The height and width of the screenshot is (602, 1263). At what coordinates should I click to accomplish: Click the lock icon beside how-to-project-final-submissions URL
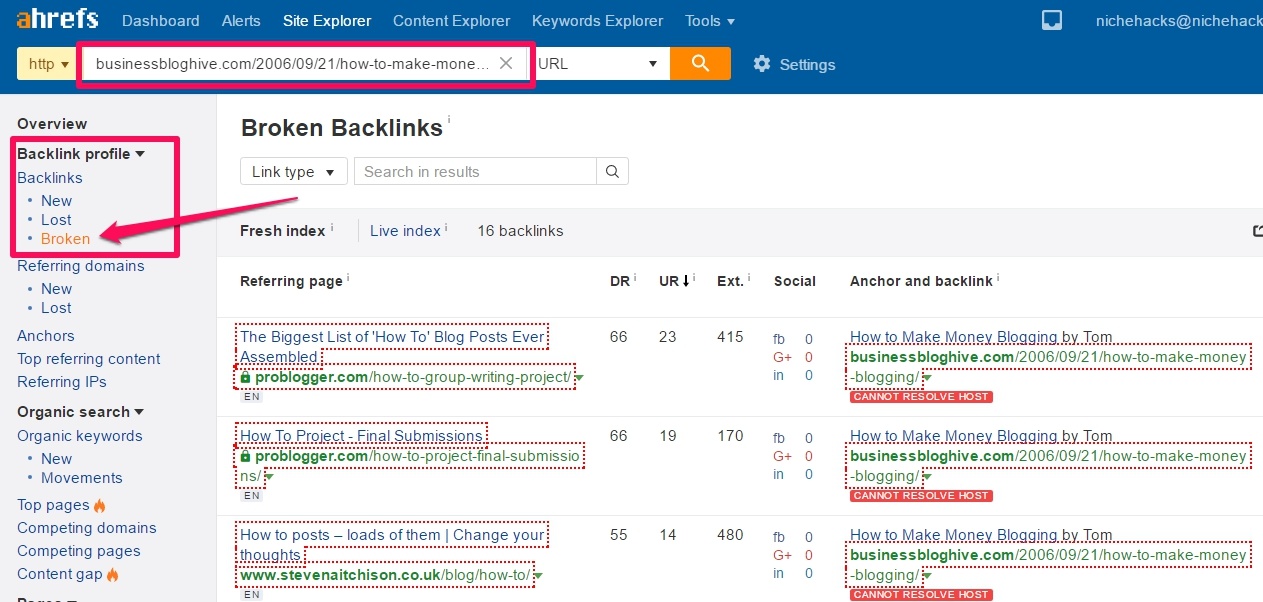coord(245,457)
